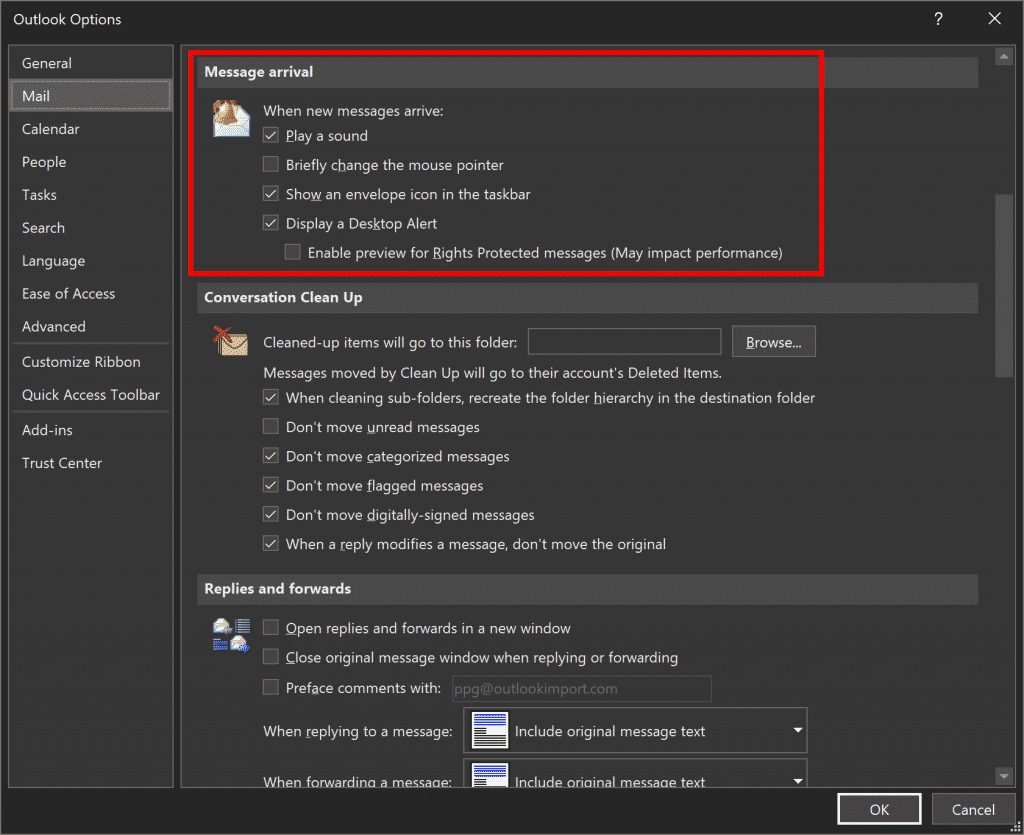Open the Help question mark button
The height and width of the screenshot is (835, 1024).
click(x=938, y=19)
